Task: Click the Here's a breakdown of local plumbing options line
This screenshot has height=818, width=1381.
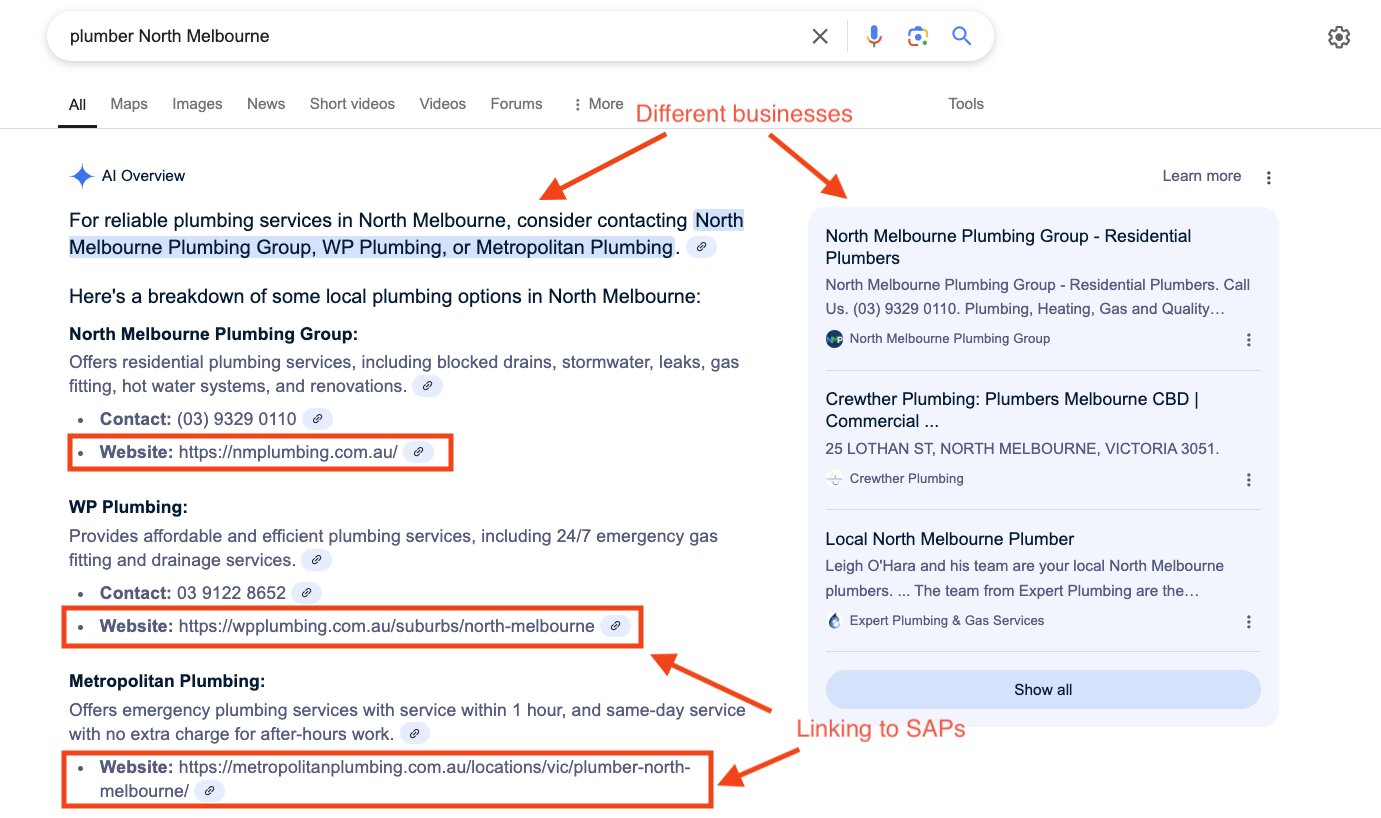Action: [385, 297]
